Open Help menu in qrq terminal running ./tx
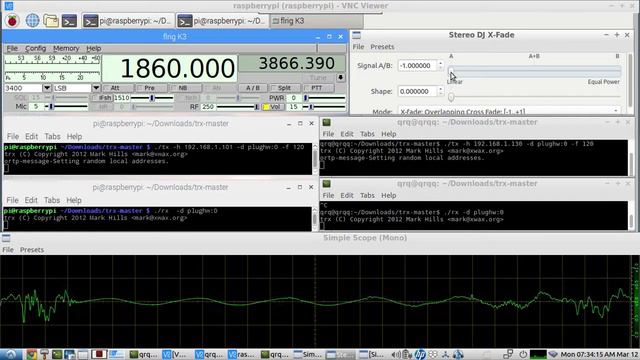Image resolution: width=640 pixels, height=360 pixels. 389,134
